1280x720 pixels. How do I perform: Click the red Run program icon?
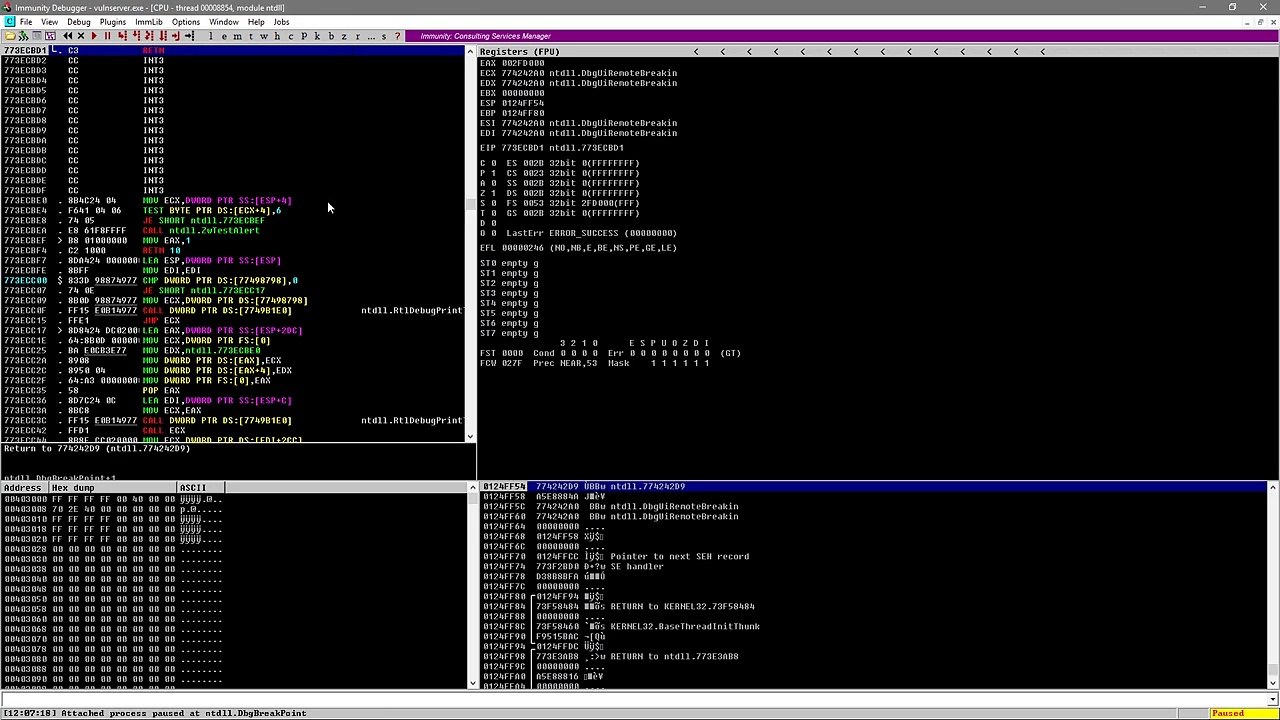pyautogui.click(x=94, y=36)
